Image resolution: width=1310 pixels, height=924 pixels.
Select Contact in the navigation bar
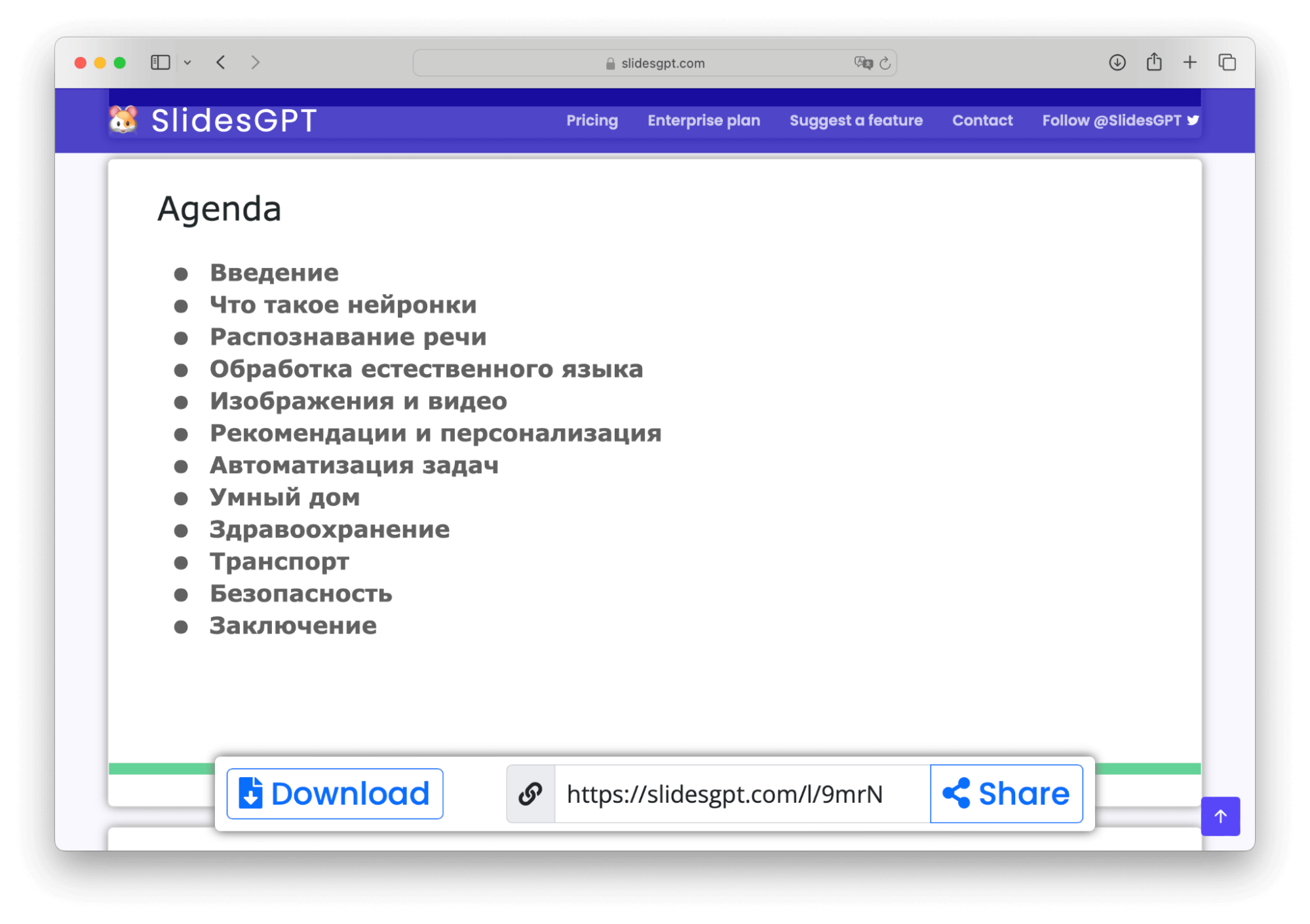click(982, 121)
